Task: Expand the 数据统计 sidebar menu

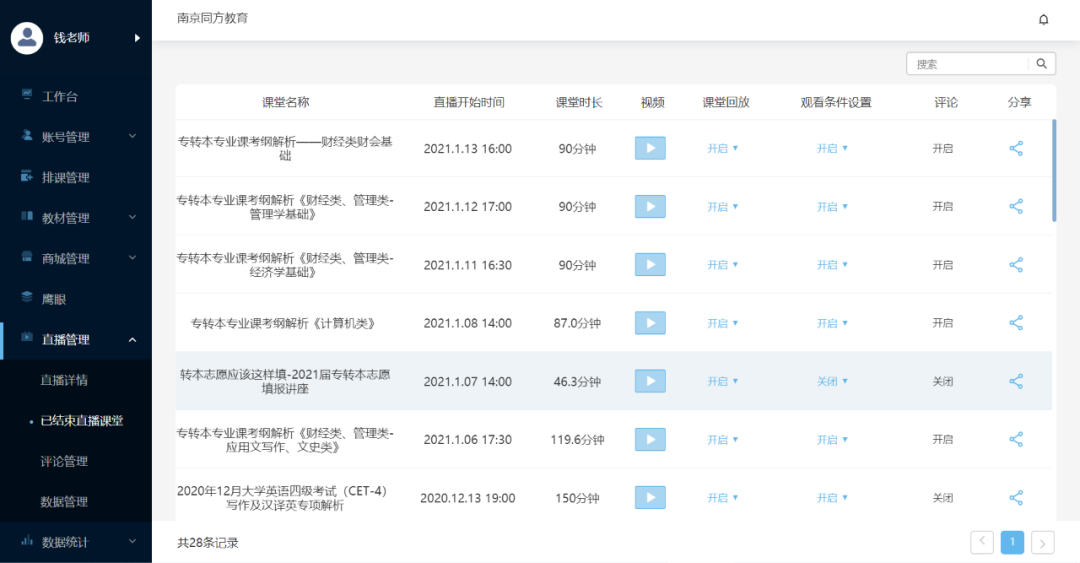Action: [x=76, y=542]
